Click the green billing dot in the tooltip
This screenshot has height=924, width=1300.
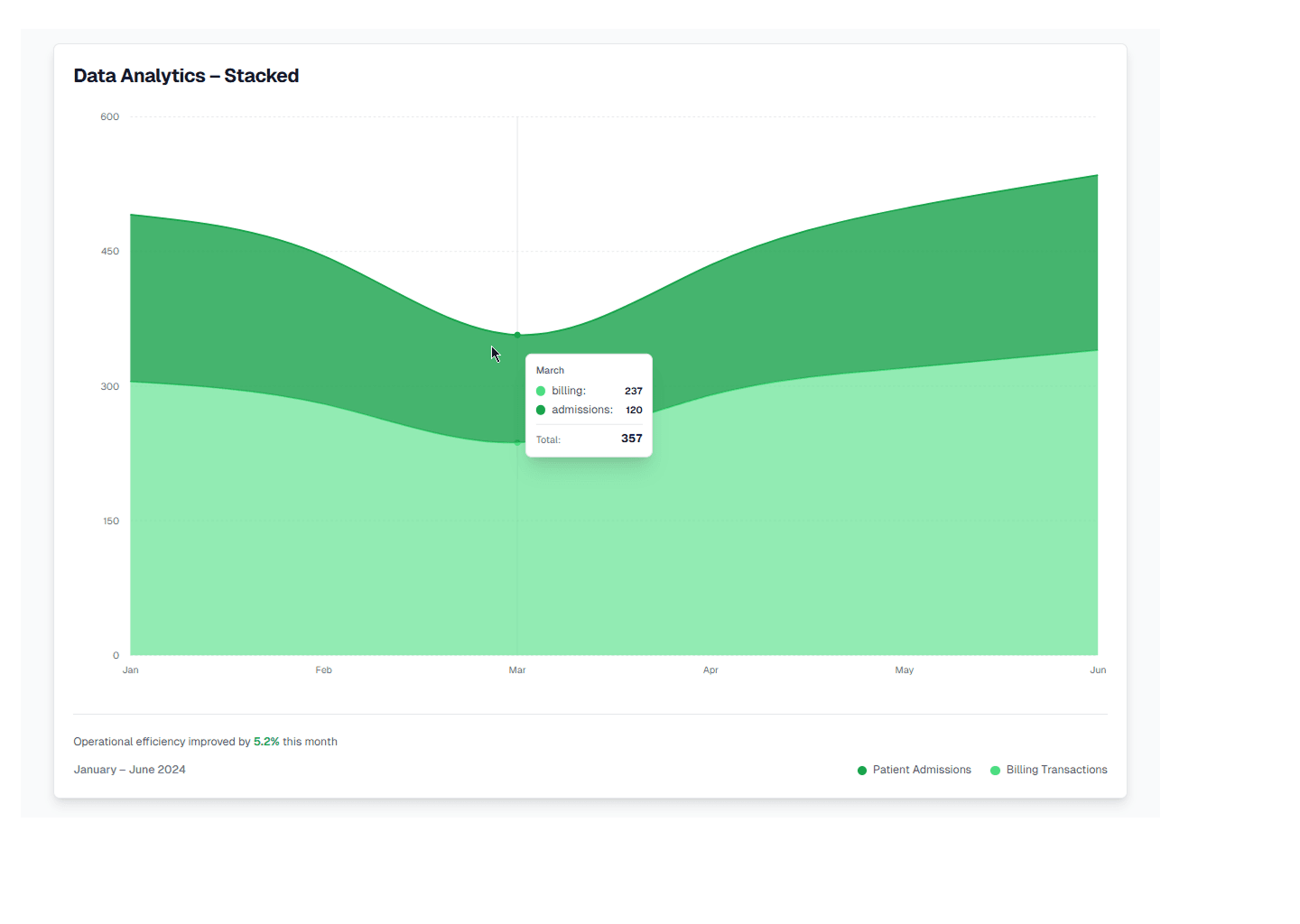click(x=541, y=391)
